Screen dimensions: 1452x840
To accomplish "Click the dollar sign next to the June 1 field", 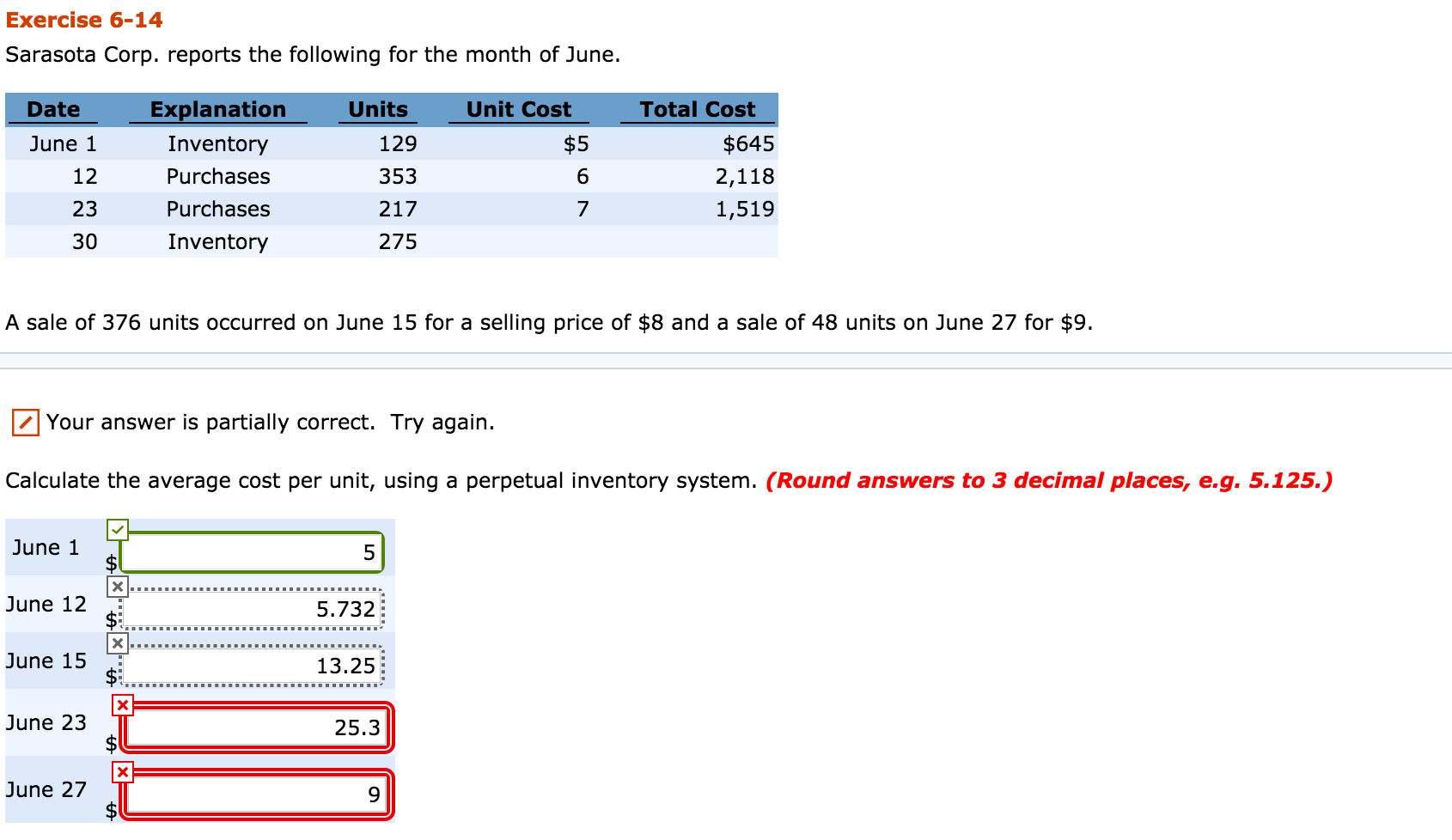I will point(110,563).
